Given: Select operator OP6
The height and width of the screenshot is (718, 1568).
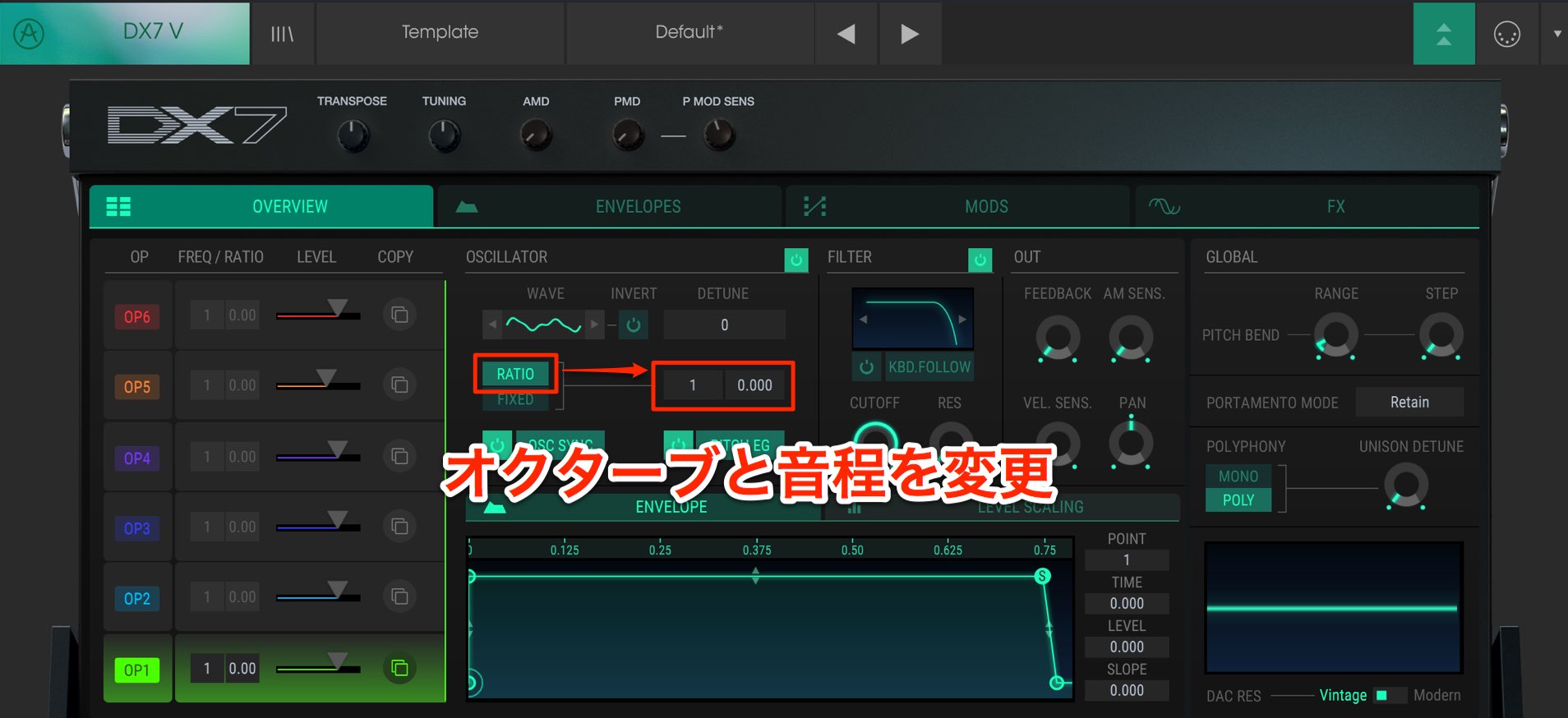Looking at the screenshot, I should click(137, 316).
